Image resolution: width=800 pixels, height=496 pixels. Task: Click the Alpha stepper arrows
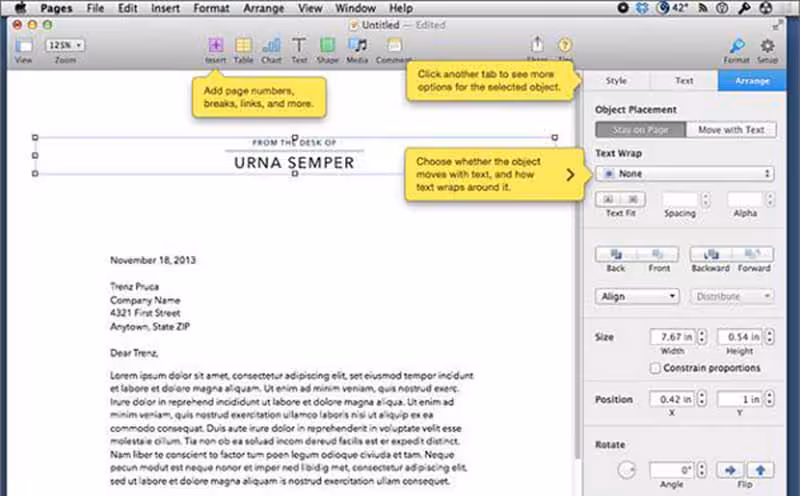pos(770,200)
